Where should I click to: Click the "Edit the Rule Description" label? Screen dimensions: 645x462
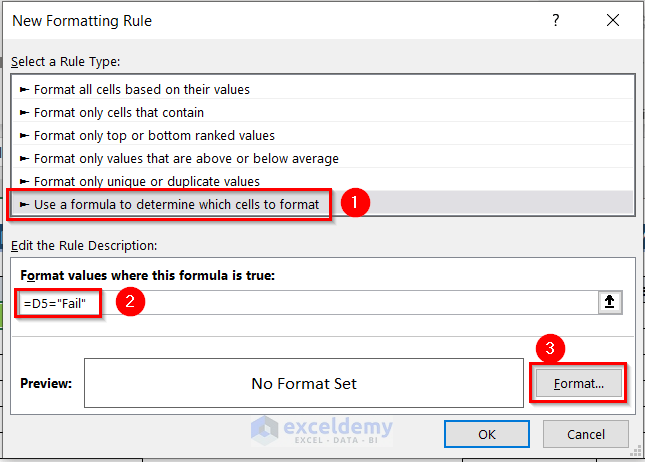[84, 245]
